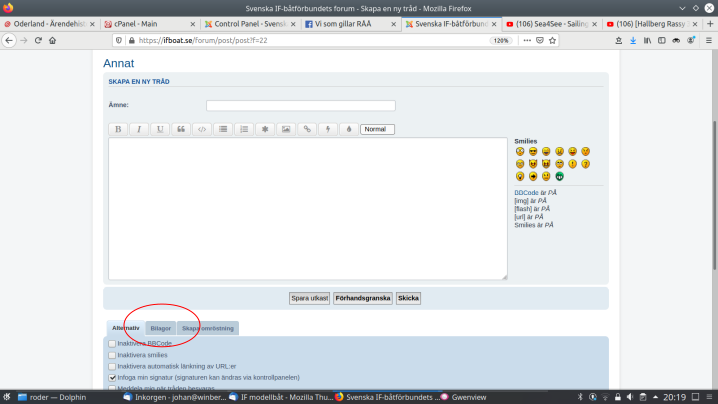
Task: Open the Firefox hamburger menu
Action: pos(709,40)
